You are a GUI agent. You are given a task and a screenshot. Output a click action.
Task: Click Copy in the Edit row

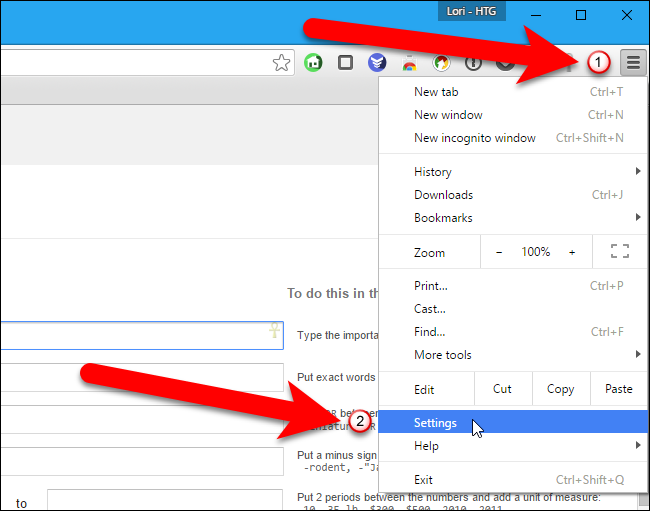point(561,389)
